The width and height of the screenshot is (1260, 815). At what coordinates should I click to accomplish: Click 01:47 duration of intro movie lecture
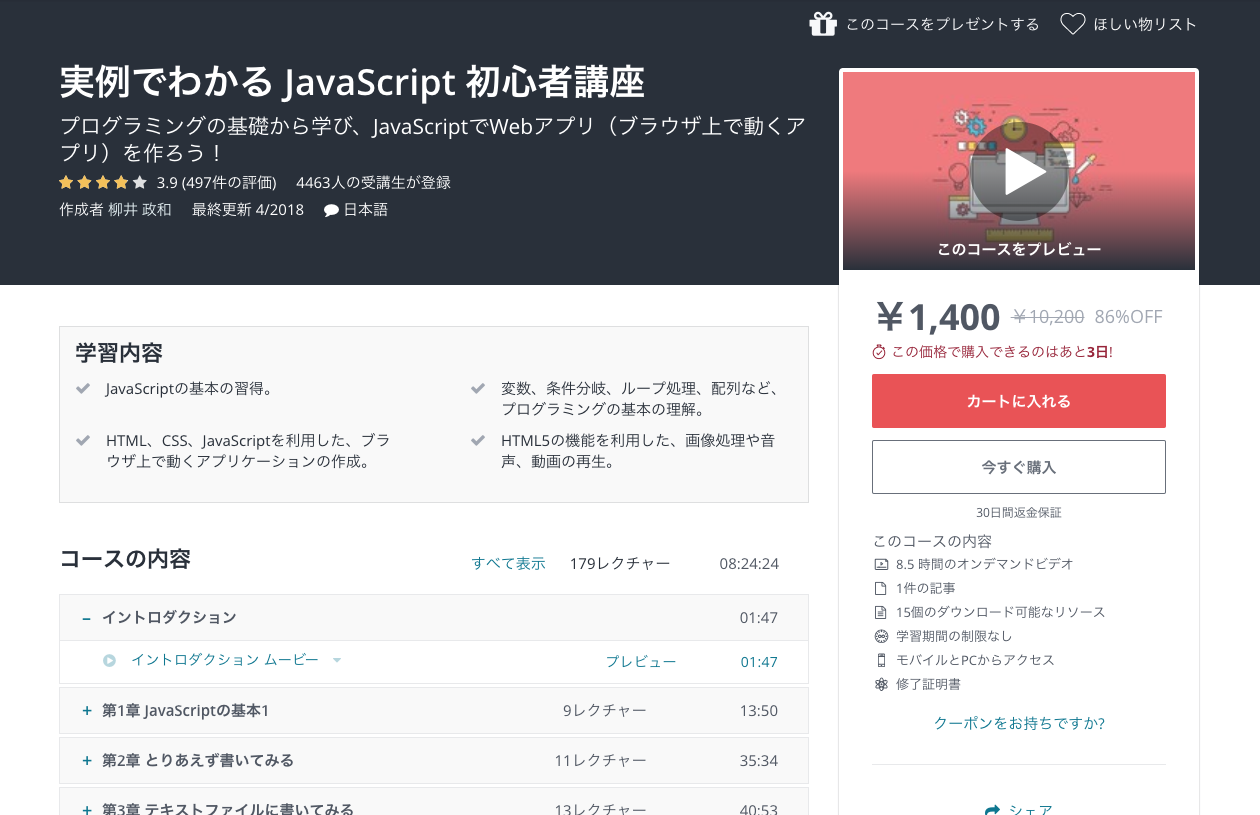click(x=759, y=662)
